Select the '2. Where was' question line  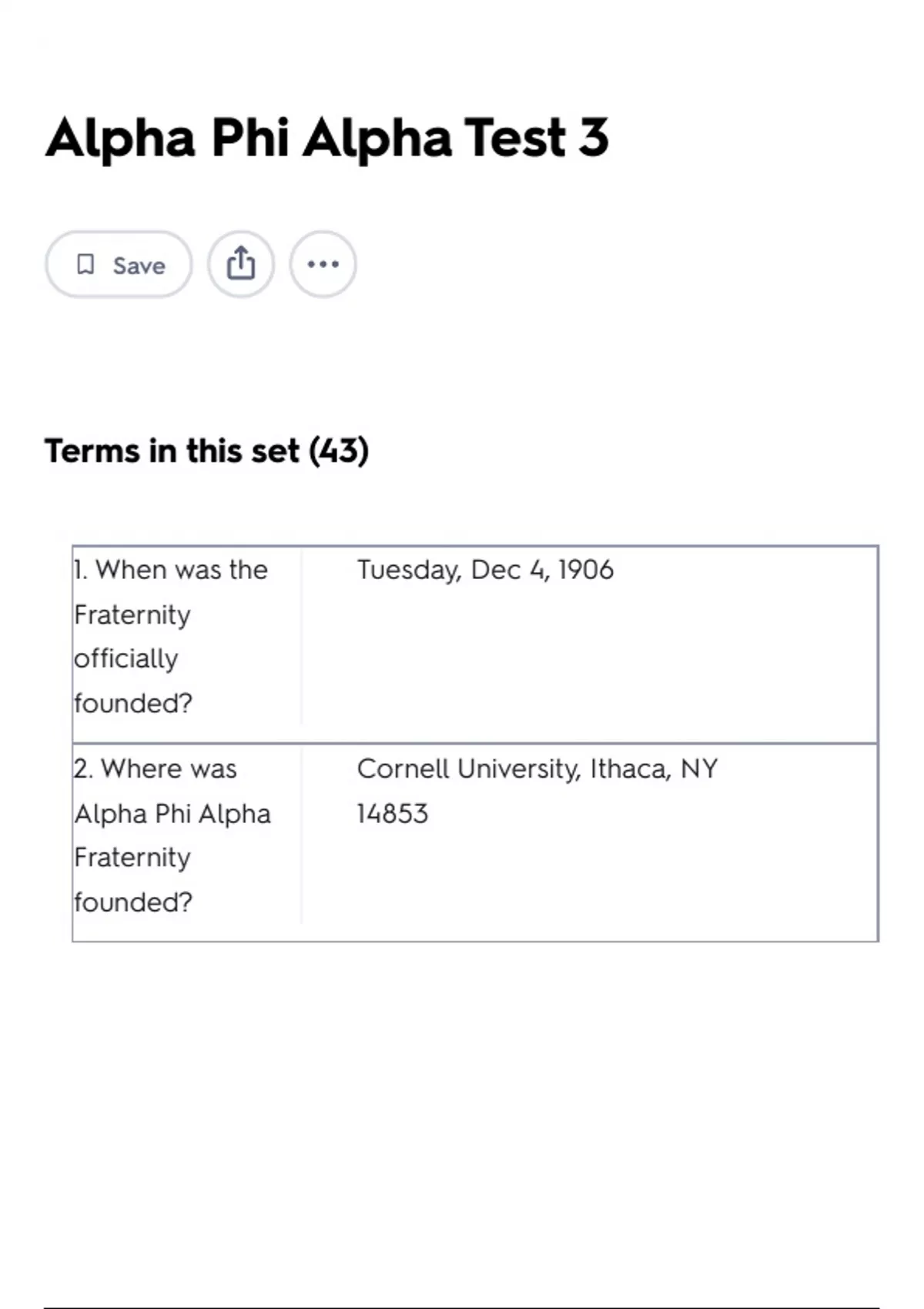(156, 768)
